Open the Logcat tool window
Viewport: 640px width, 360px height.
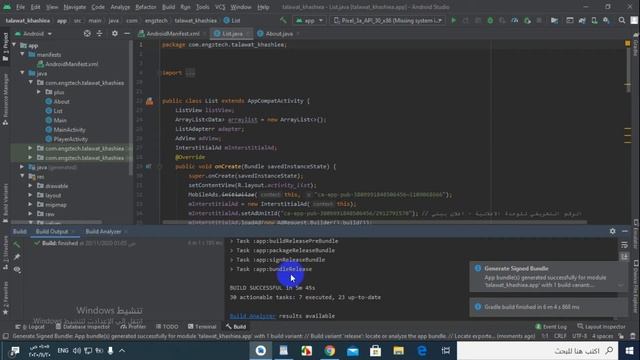(30, 327)
